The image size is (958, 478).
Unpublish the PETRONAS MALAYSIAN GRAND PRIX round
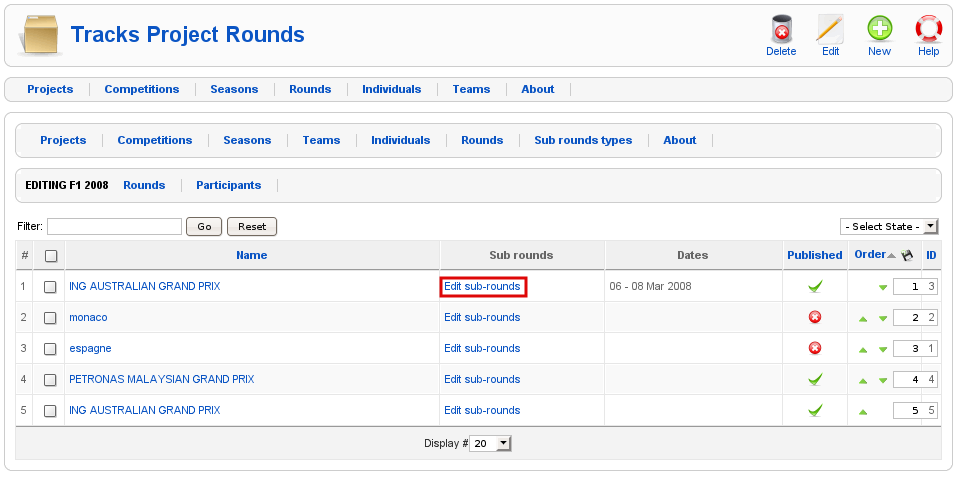click(x=814, y=380)
